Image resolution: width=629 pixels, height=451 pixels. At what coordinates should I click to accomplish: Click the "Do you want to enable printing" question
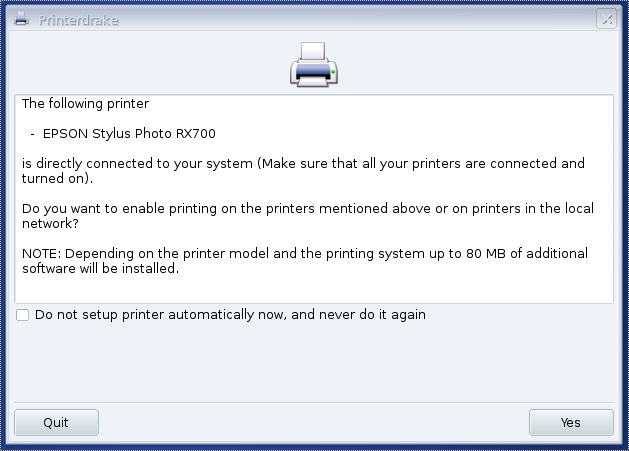tap(308, 216)
